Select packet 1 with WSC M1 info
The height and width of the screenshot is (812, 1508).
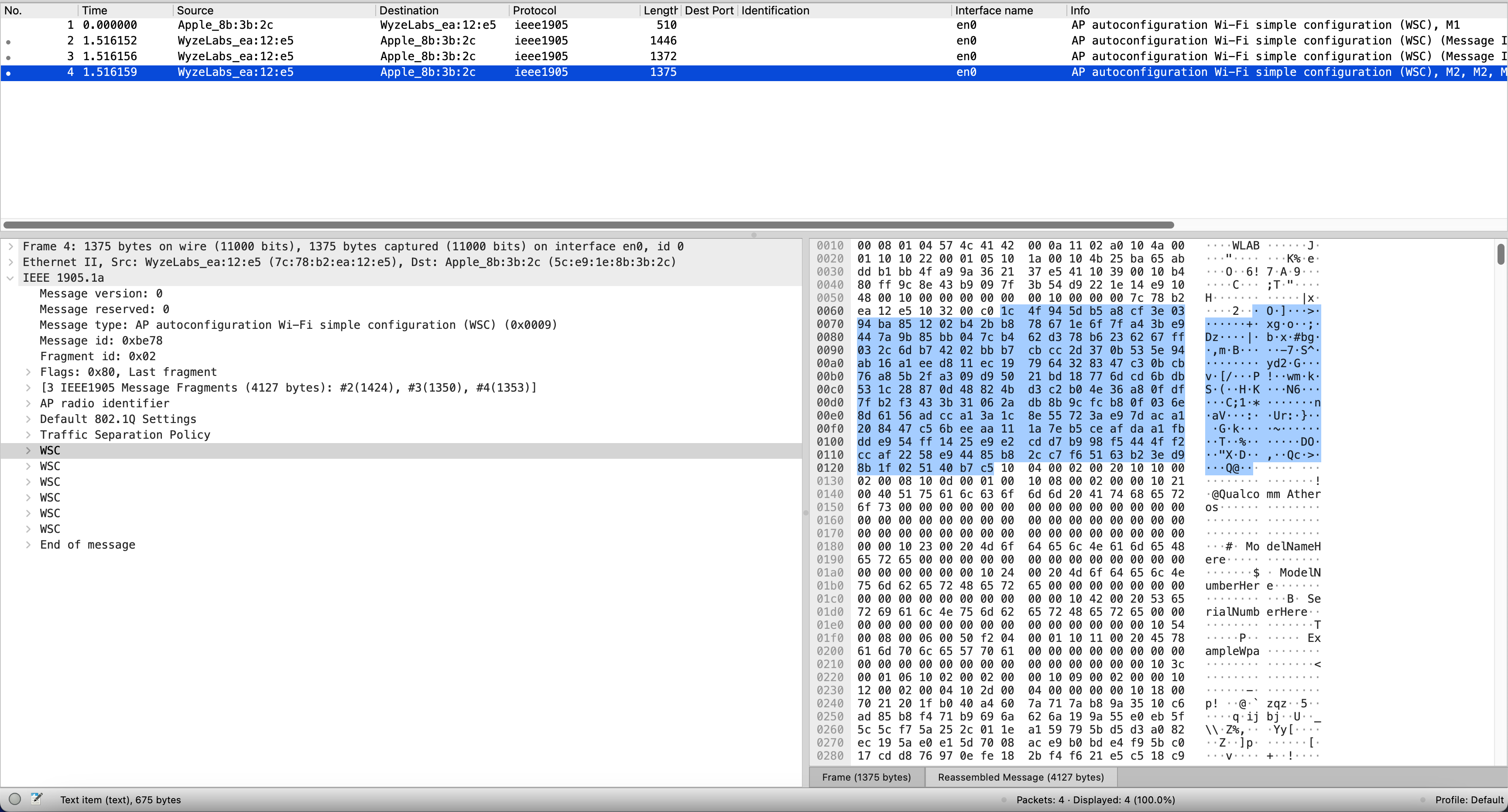coord(754,25)
